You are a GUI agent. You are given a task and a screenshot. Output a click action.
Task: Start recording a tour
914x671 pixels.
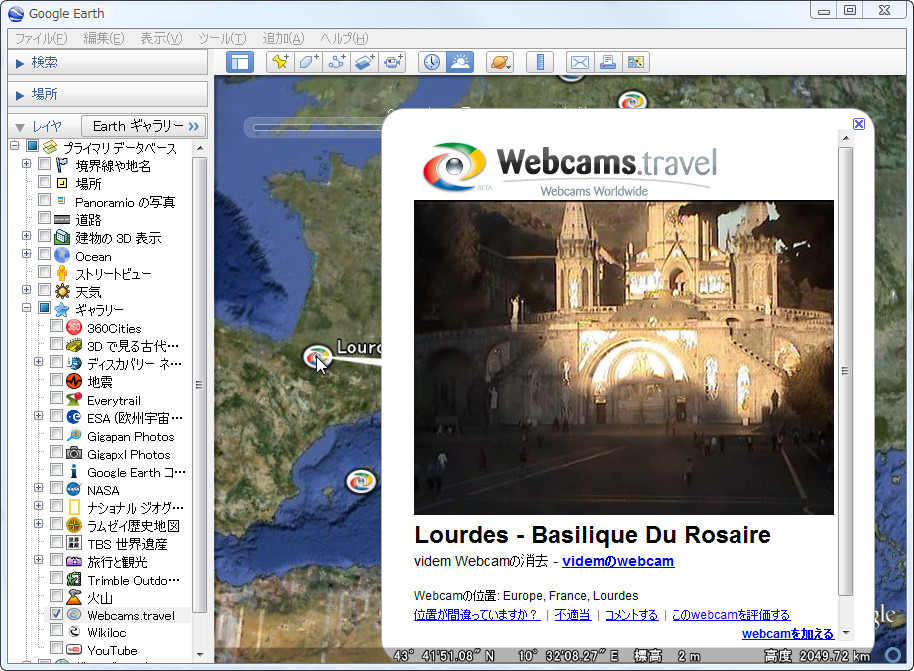click(x=392, y=61)
